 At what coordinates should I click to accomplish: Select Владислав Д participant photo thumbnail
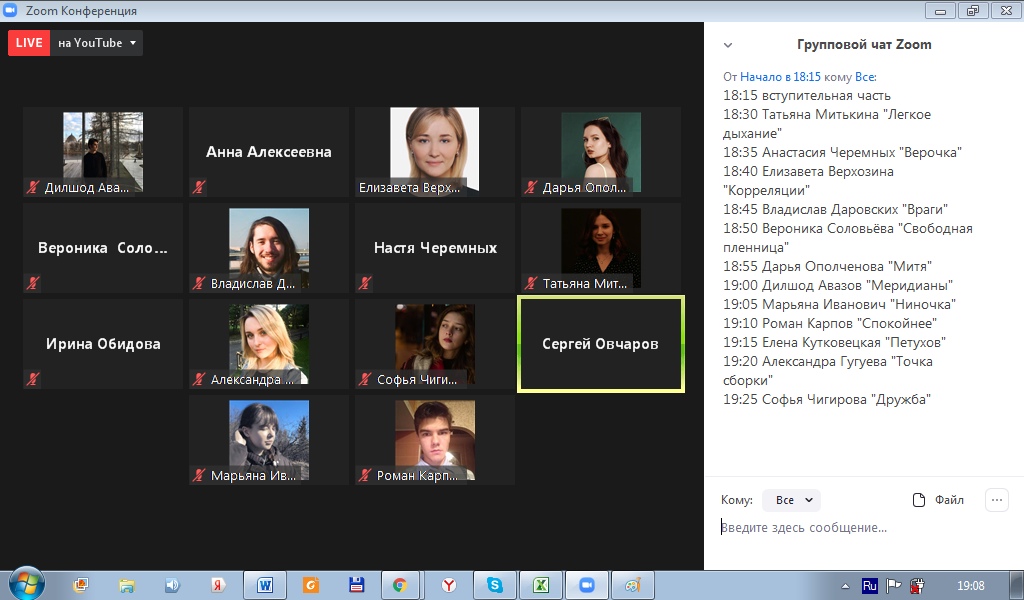269,248
